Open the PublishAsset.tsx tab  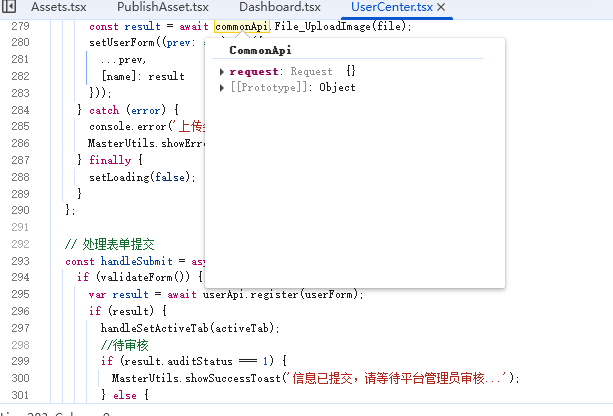coord(163,8)
